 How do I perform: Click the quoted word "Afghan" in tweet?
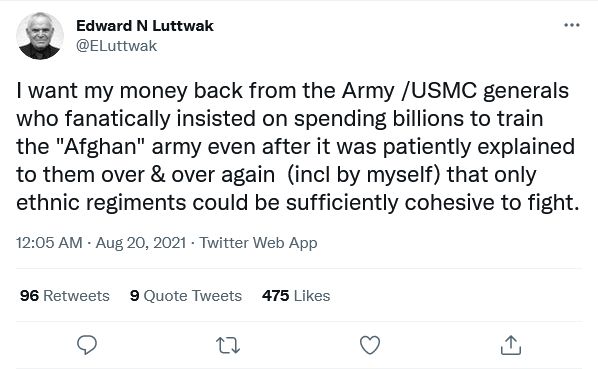pyautogui.click(x=101, y=146)
